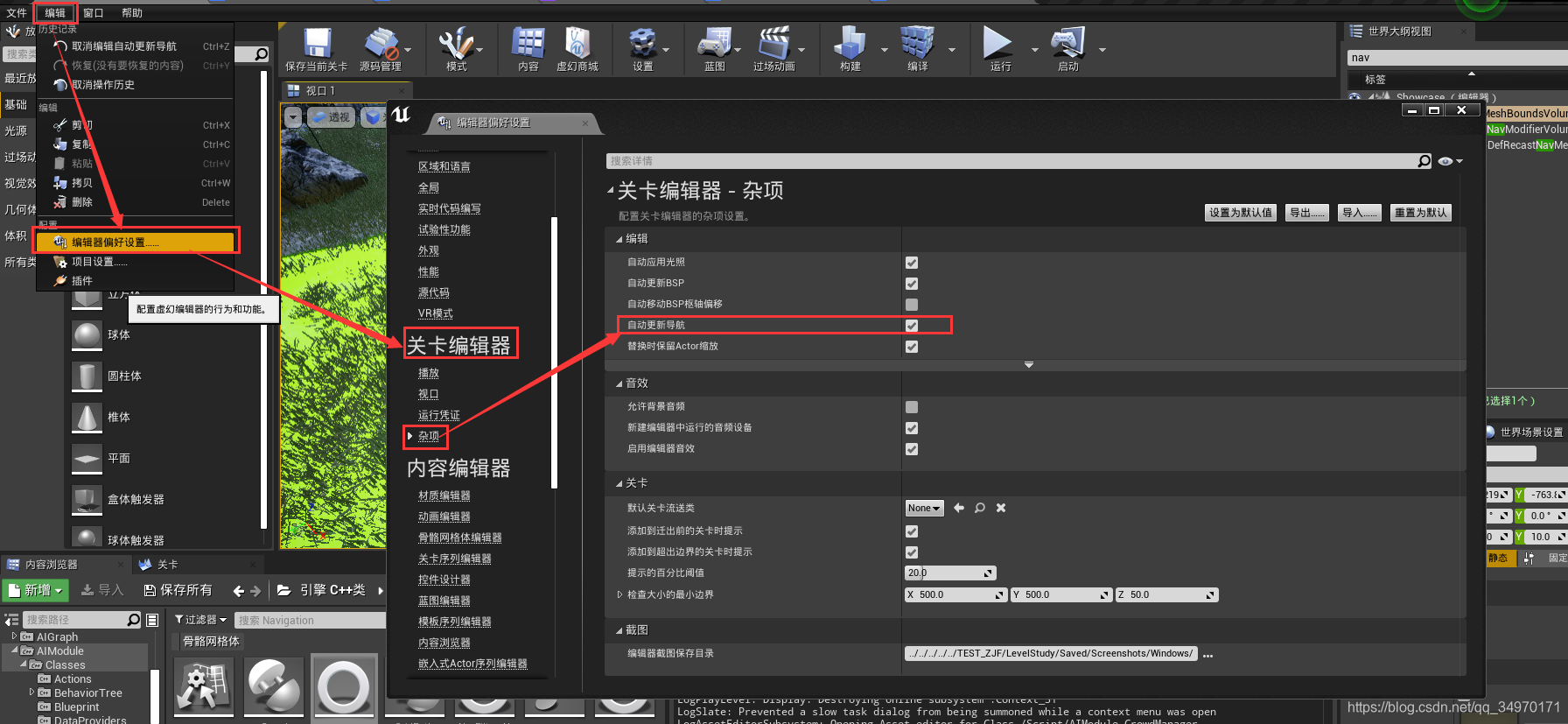Switch to the 编辑器偏好设置 tab
1568x724 pixels.
click(x=513, y=123)
